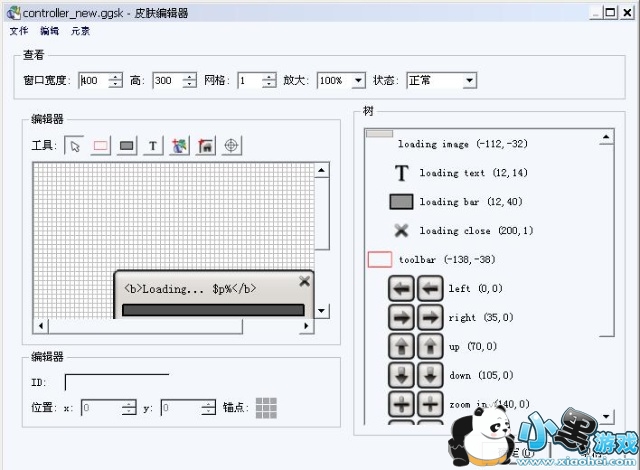This screenshot has height=470, width=640.
Task: Click second zoom in plus icon
Action: click(x=430, y=404)
